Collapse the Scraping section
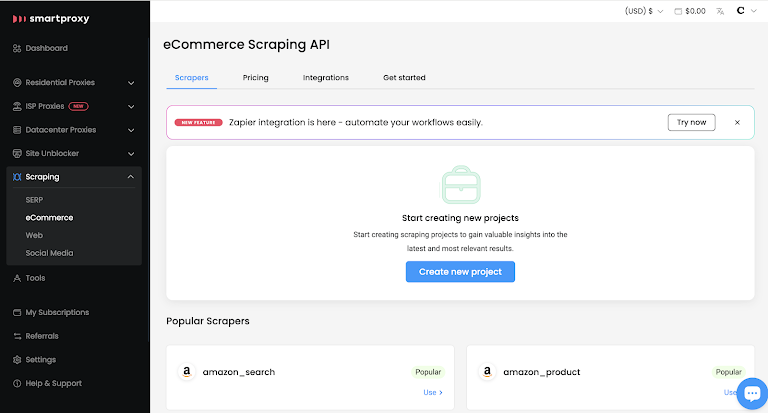The image size is (768, 413). [x=131, y=177]
